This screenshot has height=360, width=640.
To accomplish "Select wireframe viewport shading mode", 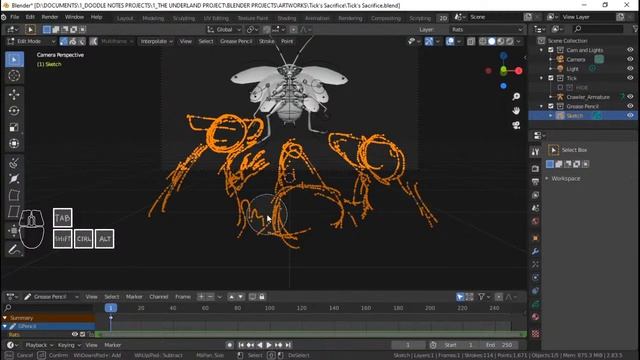I will click(483, 41).
